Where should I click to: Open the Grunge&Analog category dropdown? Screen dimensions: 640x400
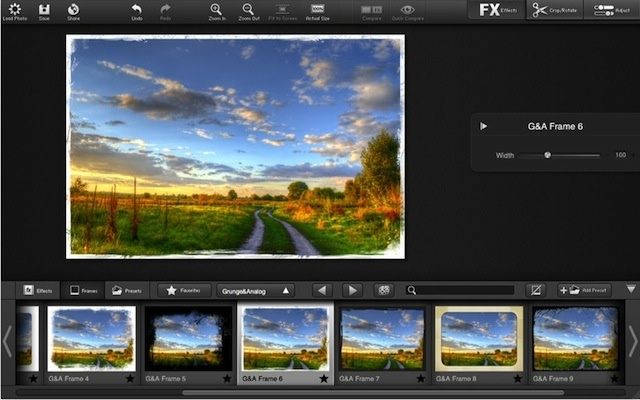[x=255, y=290]
